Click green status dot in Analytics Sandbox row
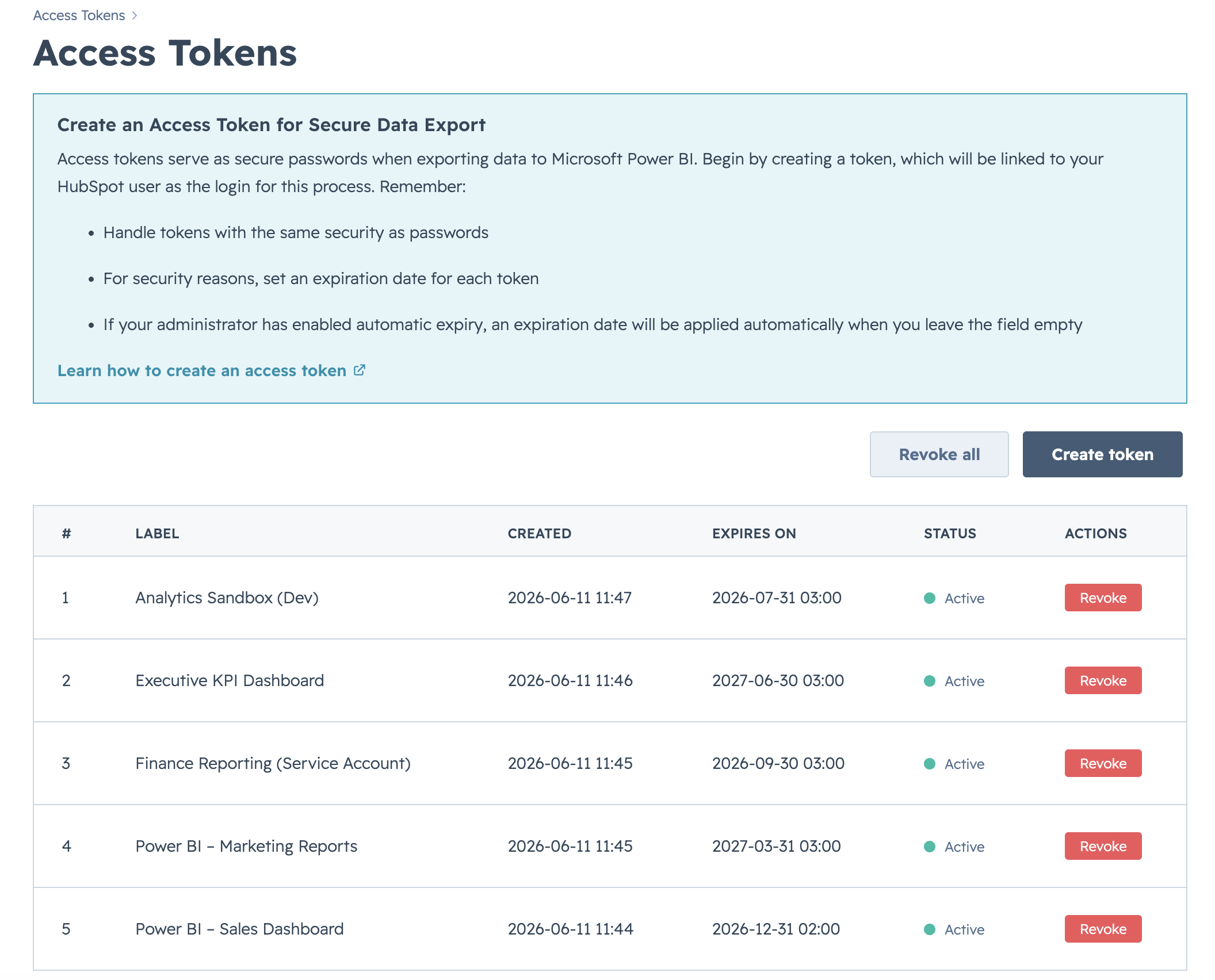The width and height of the screenshot is (1215, 980). 929,598
